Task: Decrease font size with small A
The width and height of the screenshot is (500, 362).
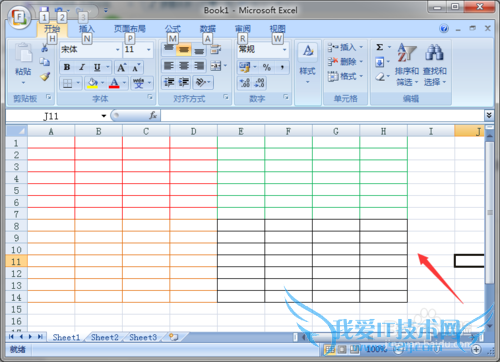Action: coord(136,68)
